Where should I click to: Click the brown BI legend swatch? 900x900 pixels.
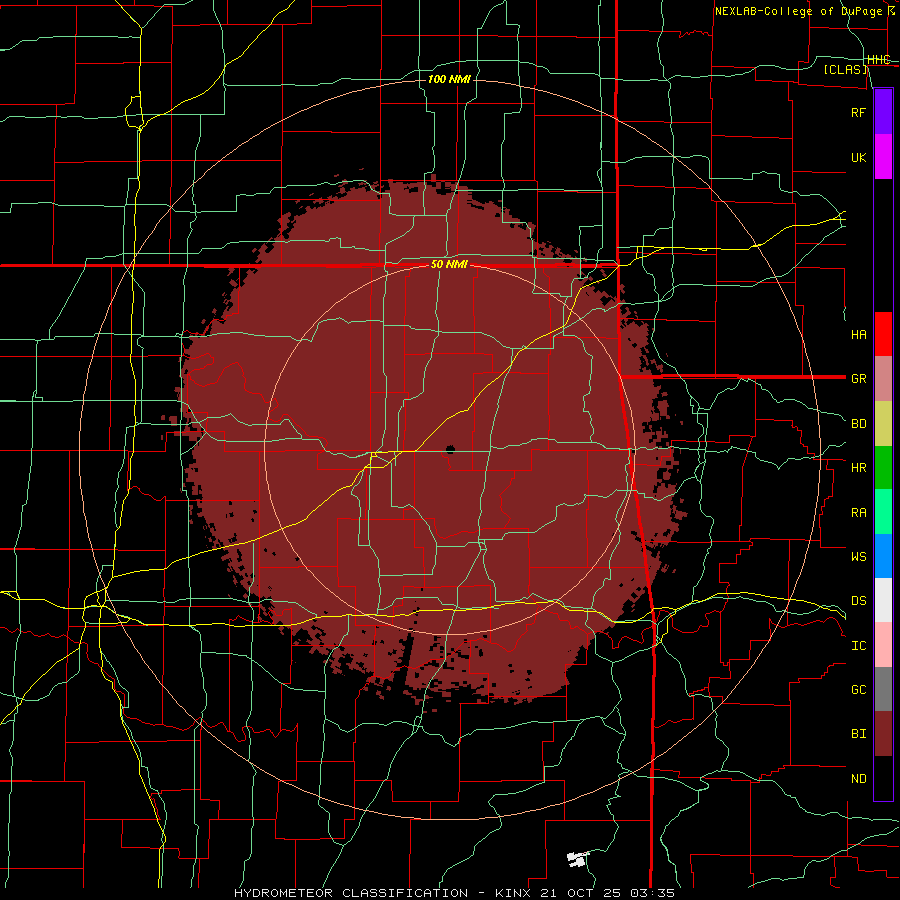click(x=883, y=734)
